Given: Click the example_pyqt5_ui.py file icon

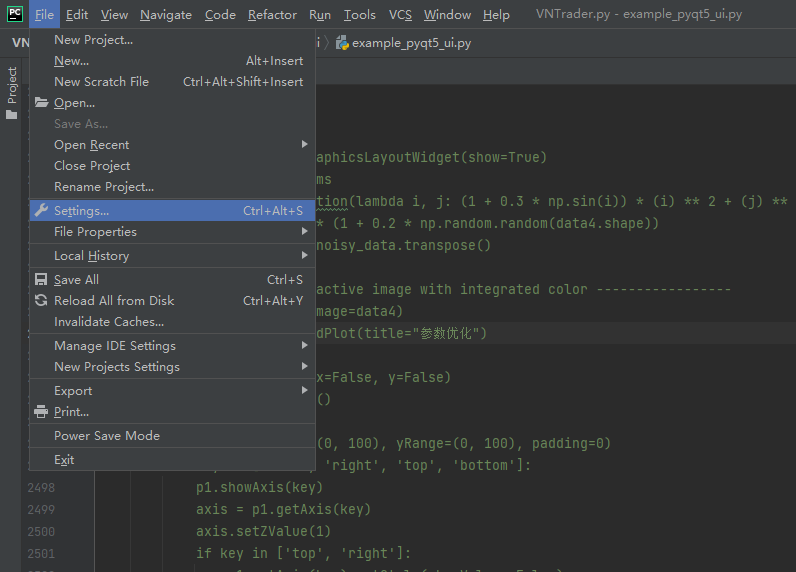Looking at the screenshot, I should tap(343, 44).
